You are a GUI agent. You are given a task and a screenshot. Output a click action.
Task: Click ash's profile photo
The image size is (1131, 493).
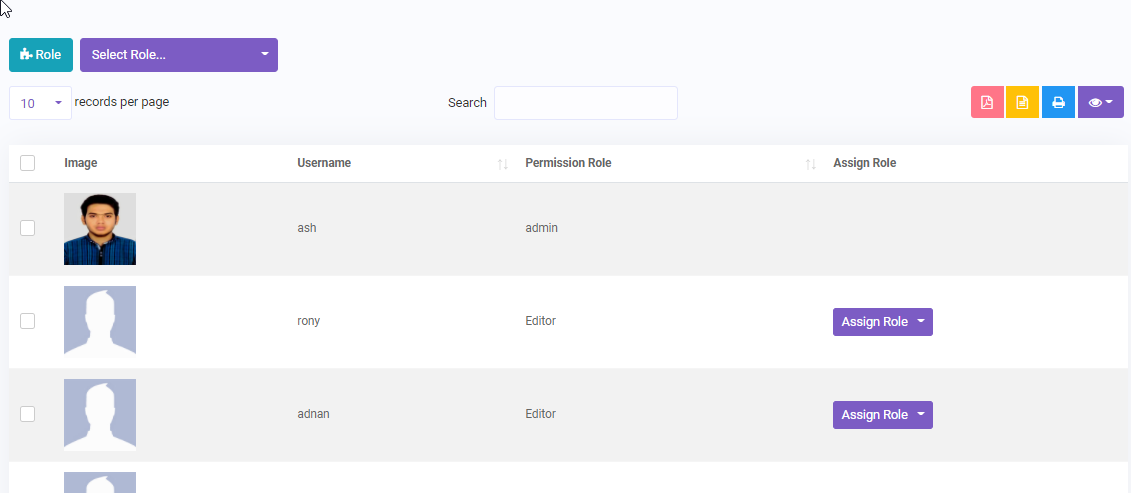100,229
